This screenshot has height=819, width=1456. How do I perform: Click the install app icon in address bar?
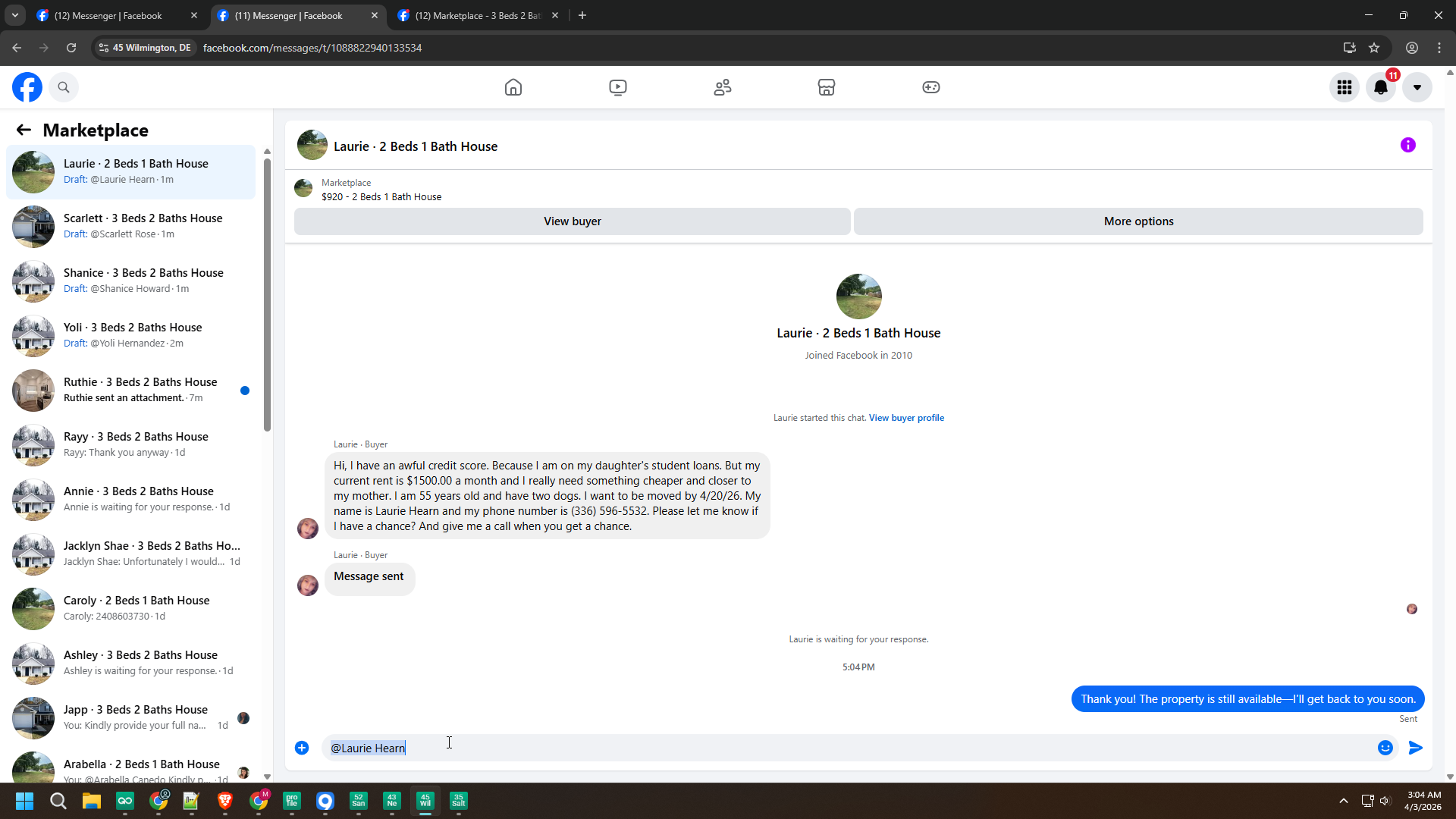(1350, 48)
